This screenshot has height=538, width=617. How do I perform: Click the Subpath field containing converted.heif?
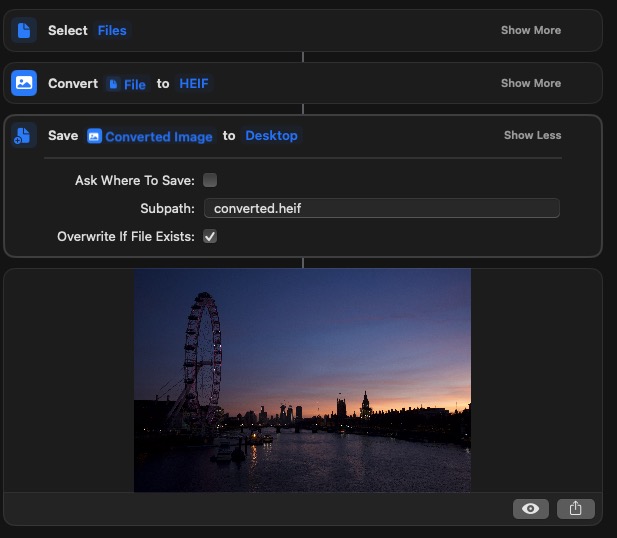coord(381,208)
